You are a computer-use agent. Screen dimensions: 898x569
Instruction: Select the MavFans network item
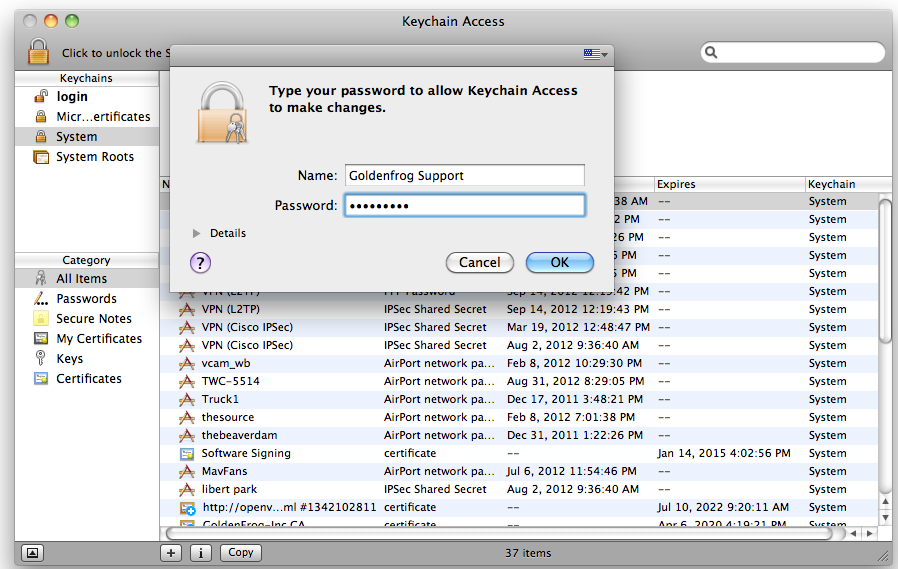click(519, 472)
